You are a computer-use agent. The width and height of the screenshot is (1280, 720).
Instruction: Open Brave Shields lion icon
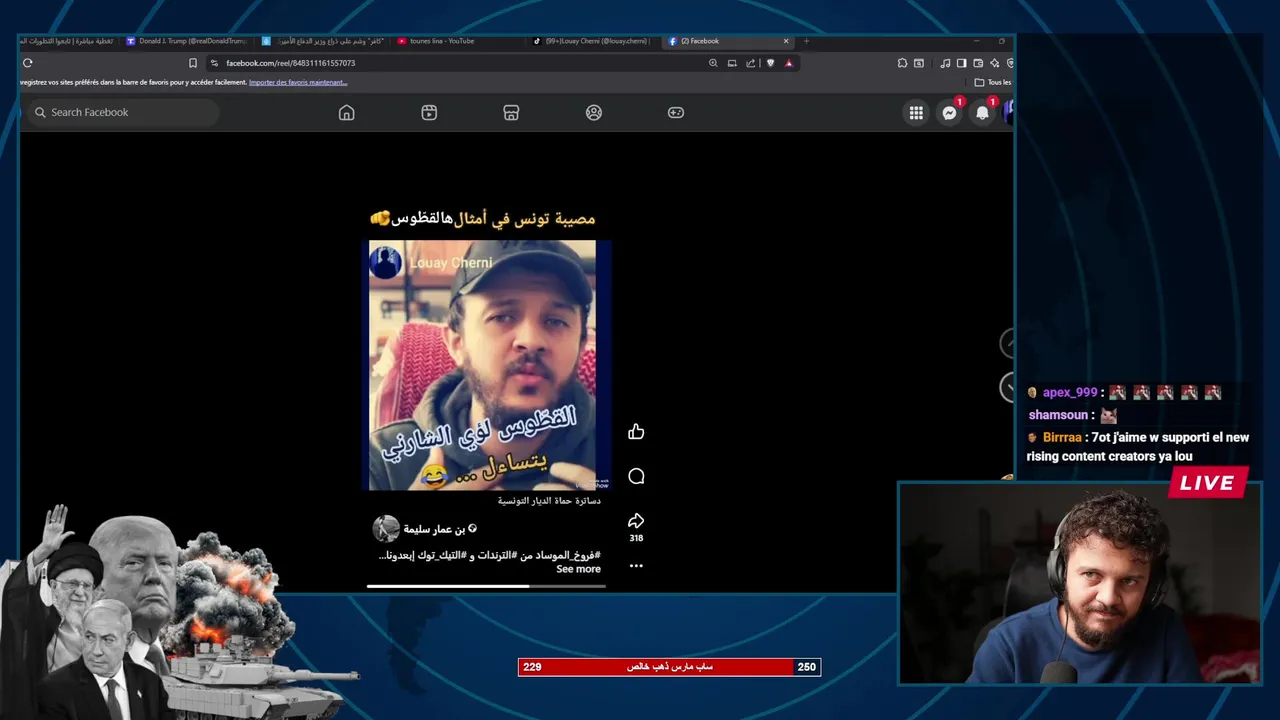769,63
